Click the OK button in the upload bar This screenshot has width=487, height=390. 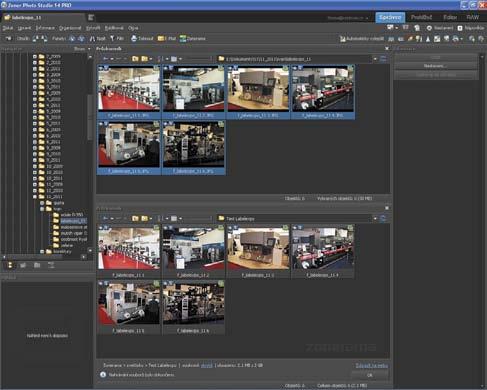click(369, 375)
